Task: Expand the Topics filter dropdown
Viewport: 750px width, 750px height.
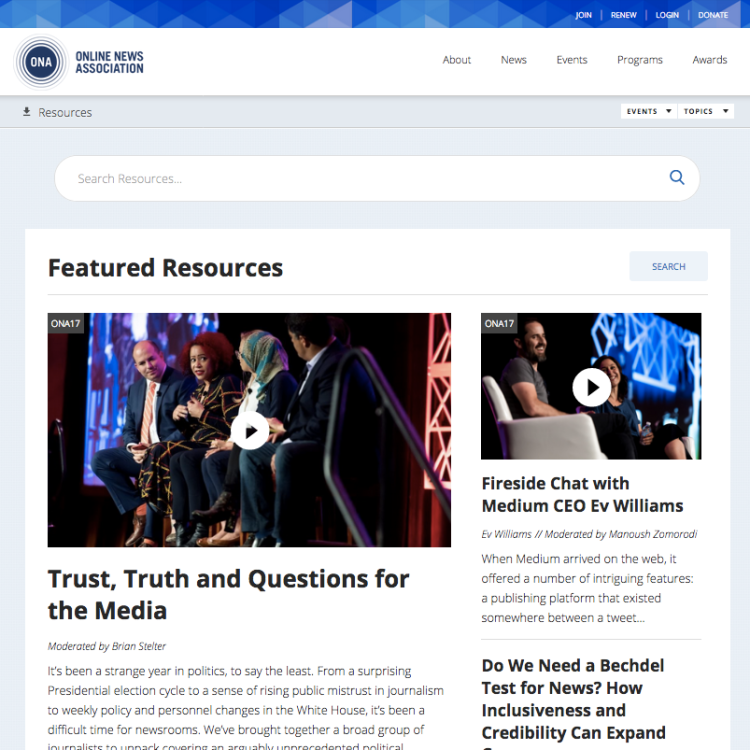Action: (x=706, y=111)
